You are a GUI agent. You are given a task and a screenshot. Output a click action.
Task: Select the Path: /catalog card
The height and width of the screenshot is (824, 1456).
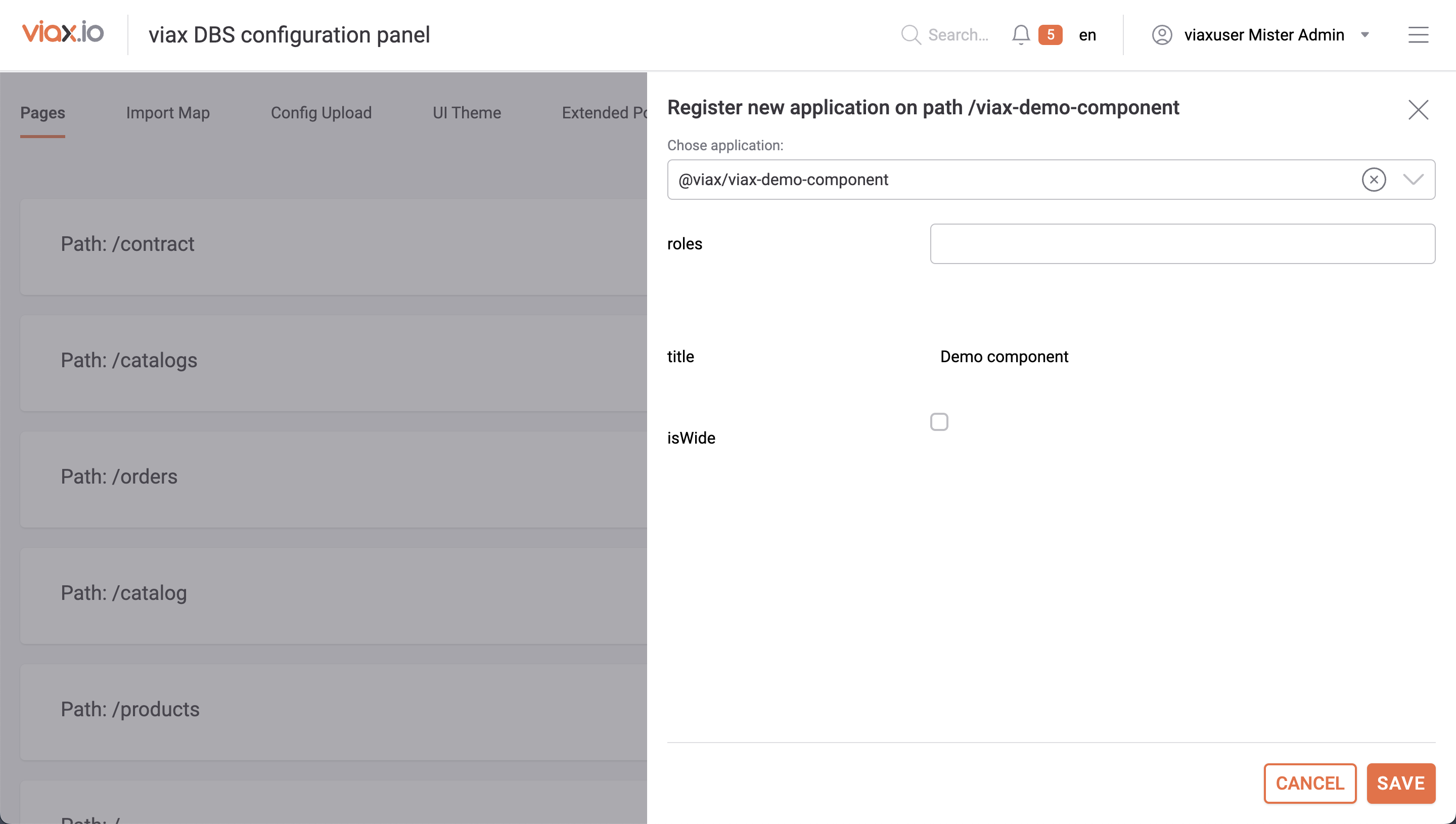(334, 595)
